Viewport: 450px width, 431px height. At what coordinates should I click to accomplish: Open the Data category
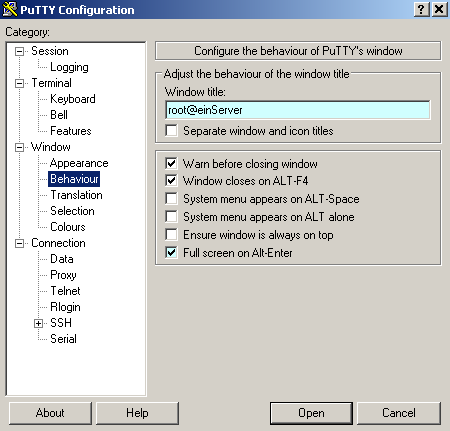click(x=62, y=259)
